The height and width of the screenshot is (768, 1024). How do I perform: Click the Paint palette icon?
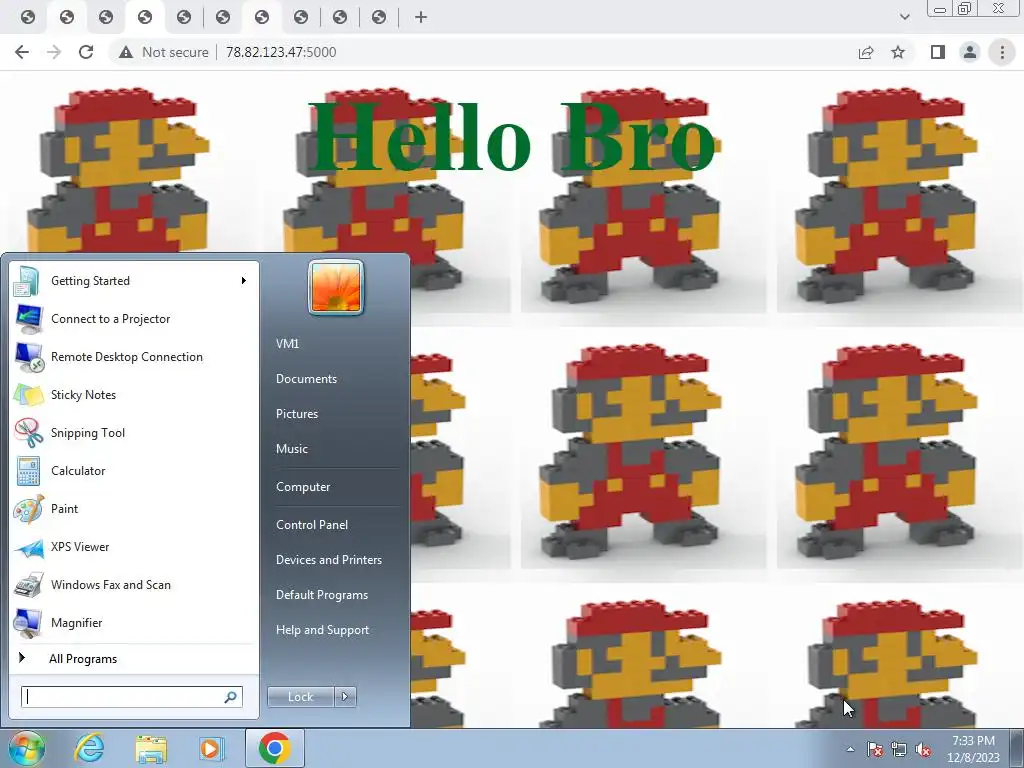(x=29, y=509)
